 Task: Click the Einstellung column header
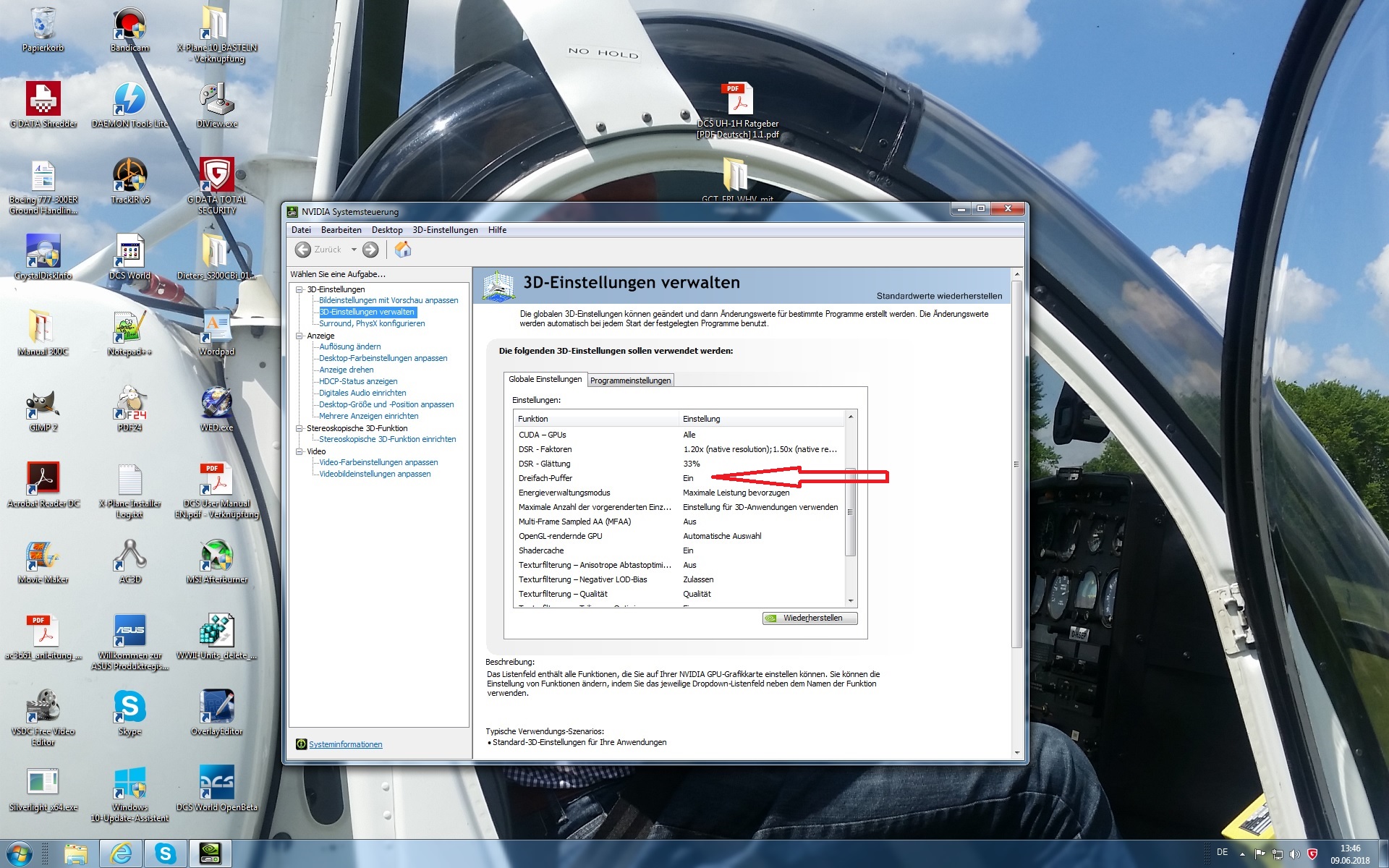761,419
